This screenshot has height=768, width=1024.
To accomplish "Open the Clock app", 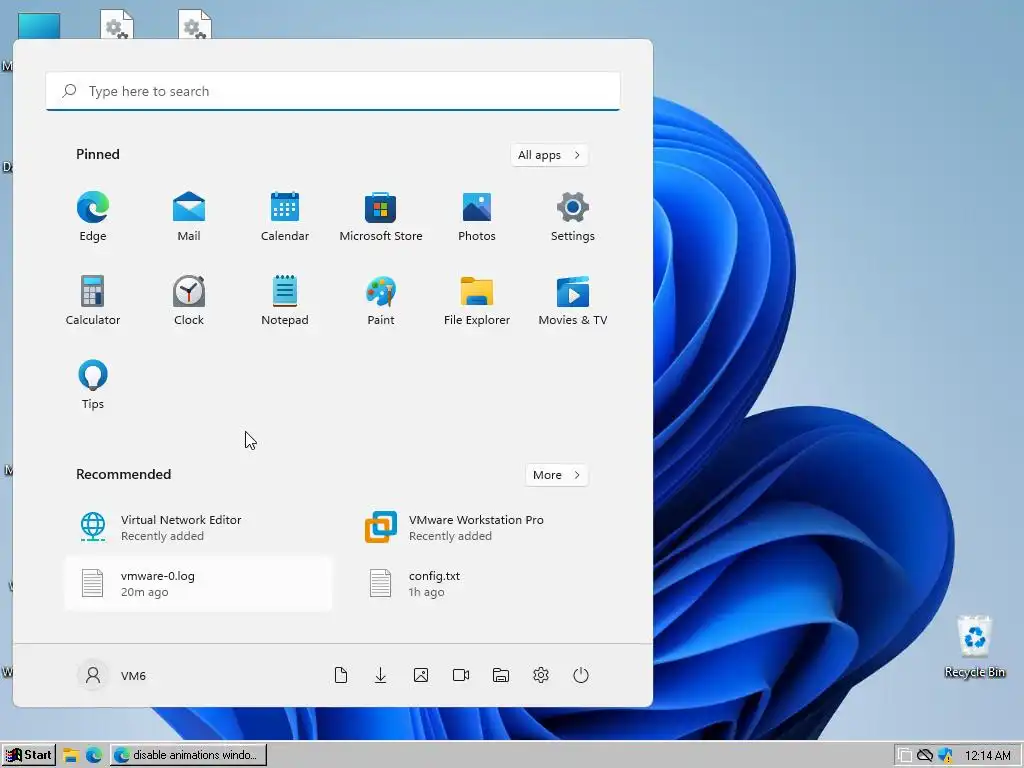I will (x=189, y=300).
